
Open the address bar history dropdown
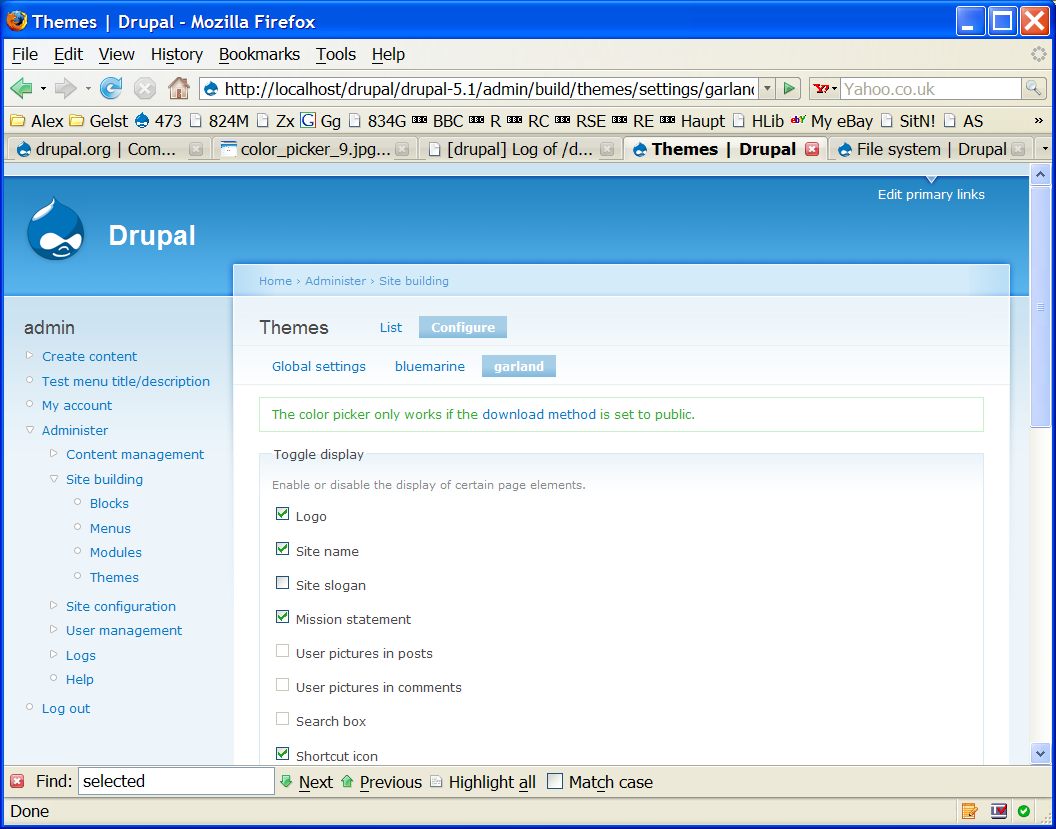coord(766,88)
